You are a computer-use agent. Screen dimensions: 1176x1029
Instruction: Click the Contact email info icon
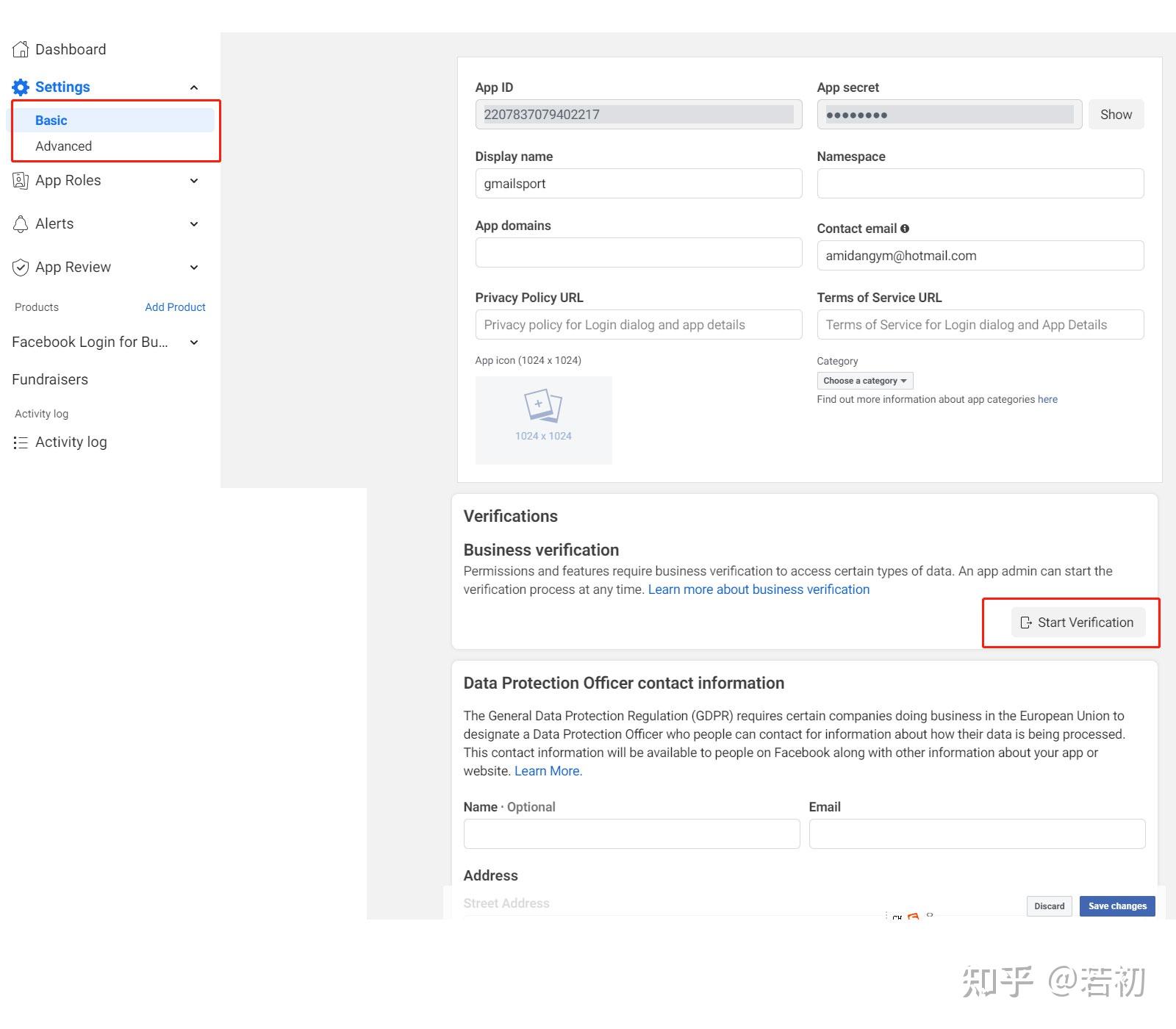coord(905,229)
